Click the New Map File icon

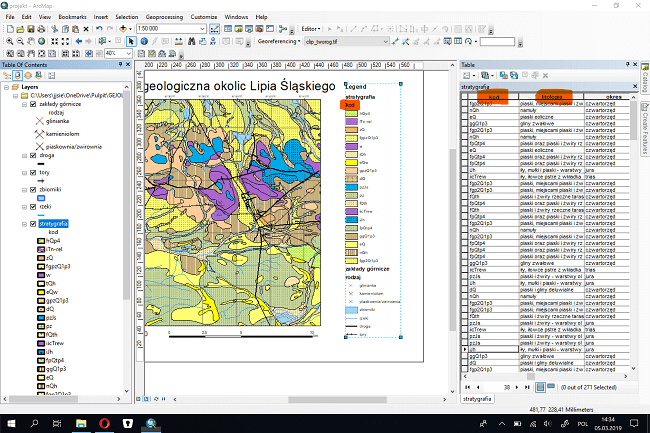tap(10, 29)
